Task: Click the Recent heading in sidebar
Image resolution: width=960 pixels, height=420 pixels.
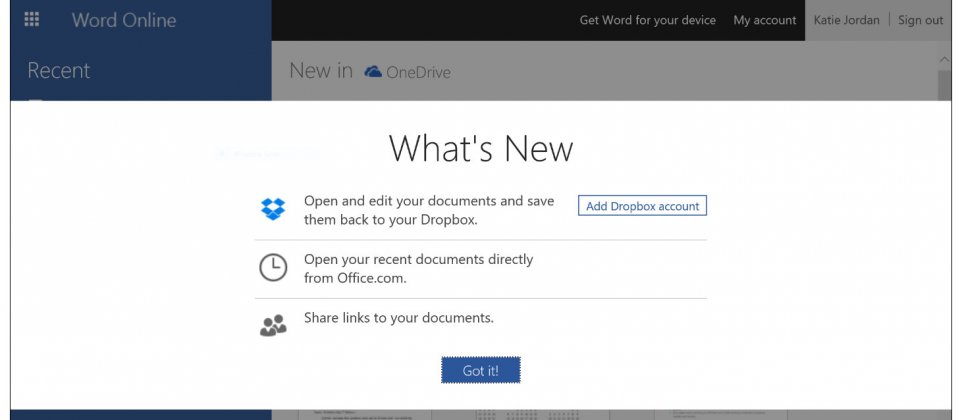Action: pyautogui.click(x=59, y=71)
